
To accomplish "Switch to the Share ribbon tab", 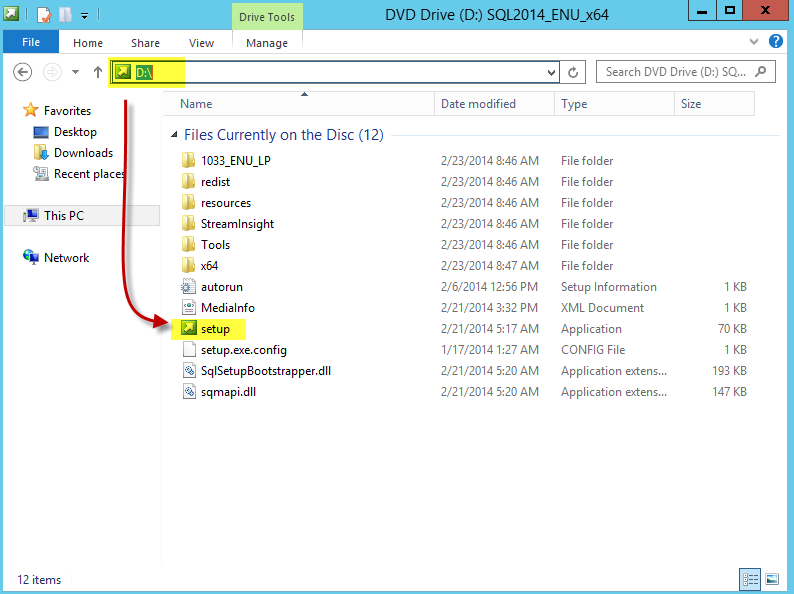I will coord(145,43).
